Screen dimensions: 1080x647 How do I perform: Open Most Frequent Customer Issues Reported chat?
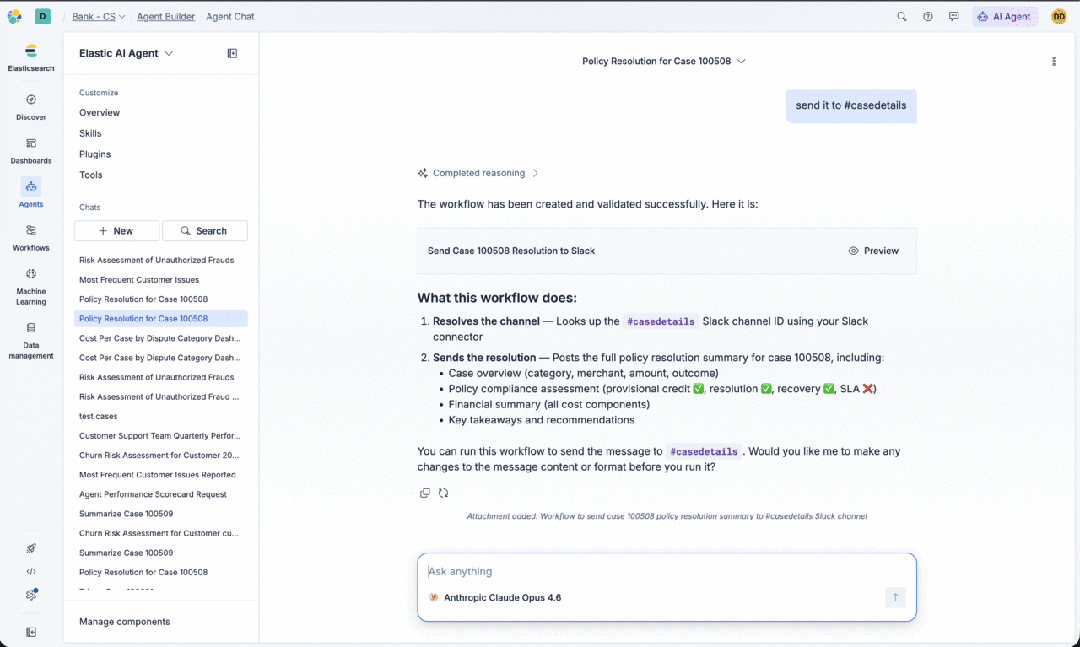click(157, 475)
